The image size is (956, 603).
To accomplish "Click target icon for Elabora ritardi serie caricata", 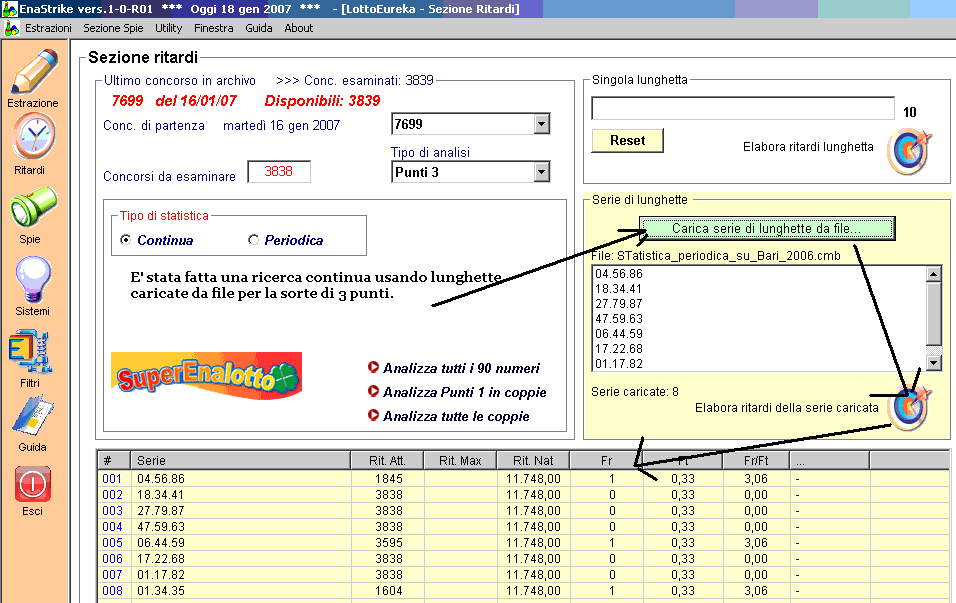I will 908,408.
